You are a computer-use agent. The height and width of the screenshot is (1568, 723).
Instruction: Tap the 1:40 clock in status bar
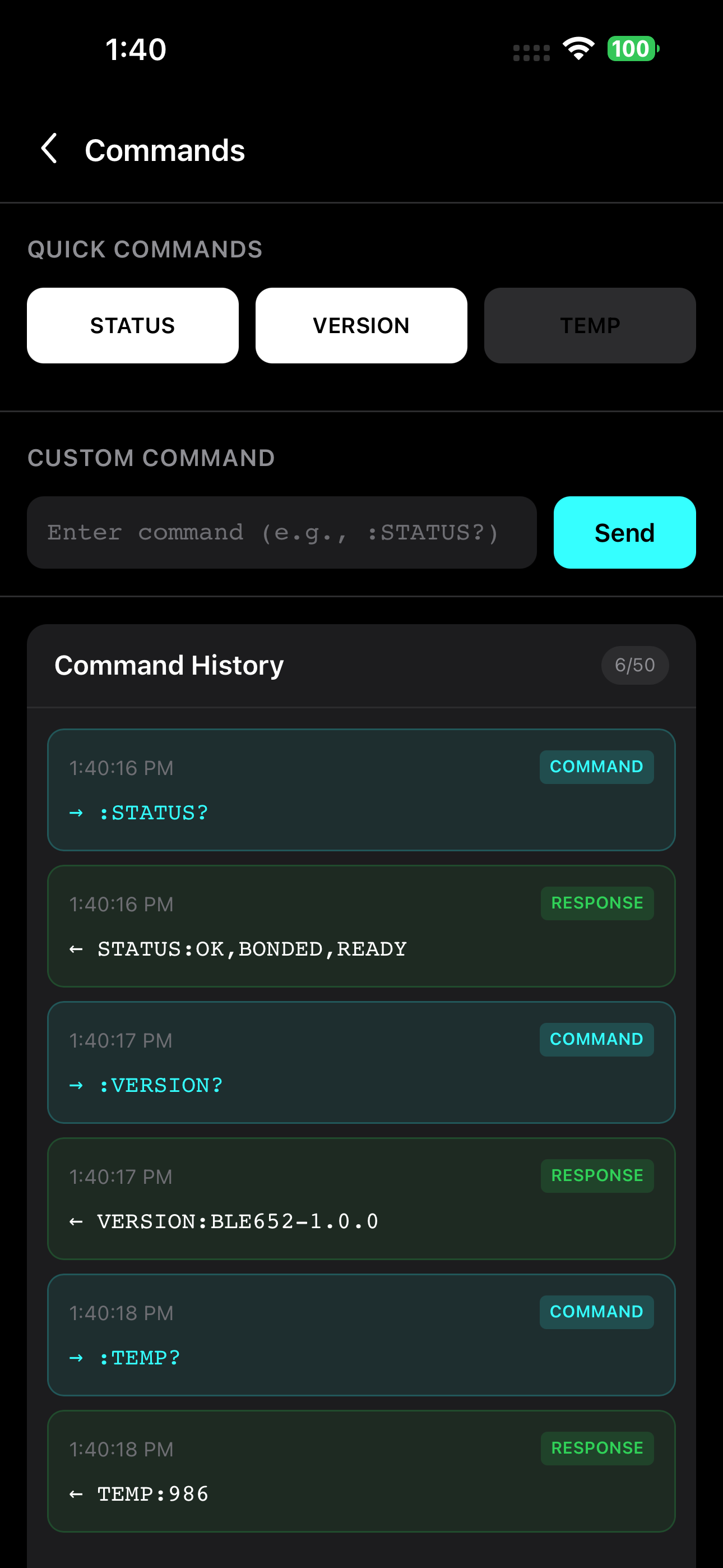(x=135, y=50)
